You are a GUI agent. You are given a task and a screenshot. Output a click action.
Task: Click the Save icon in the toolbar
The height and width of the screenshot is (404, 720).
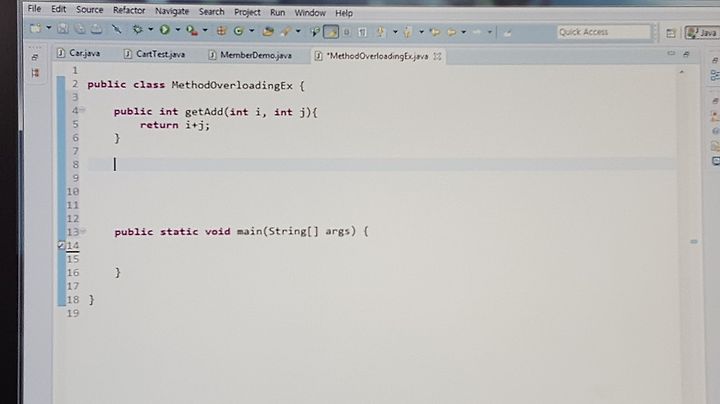(x=63, y=29)
